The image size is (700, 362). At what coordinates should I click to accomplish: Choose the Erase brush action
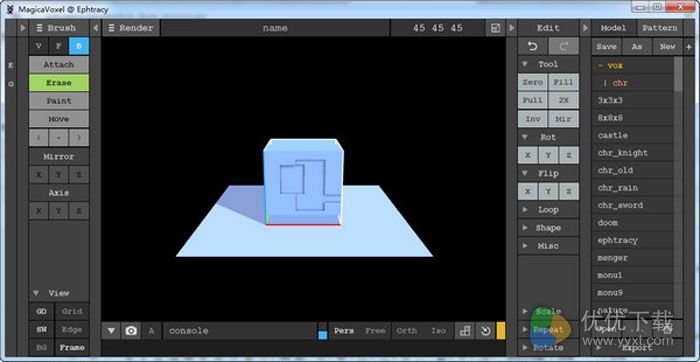pyautogui.click(x=59, y=83)
